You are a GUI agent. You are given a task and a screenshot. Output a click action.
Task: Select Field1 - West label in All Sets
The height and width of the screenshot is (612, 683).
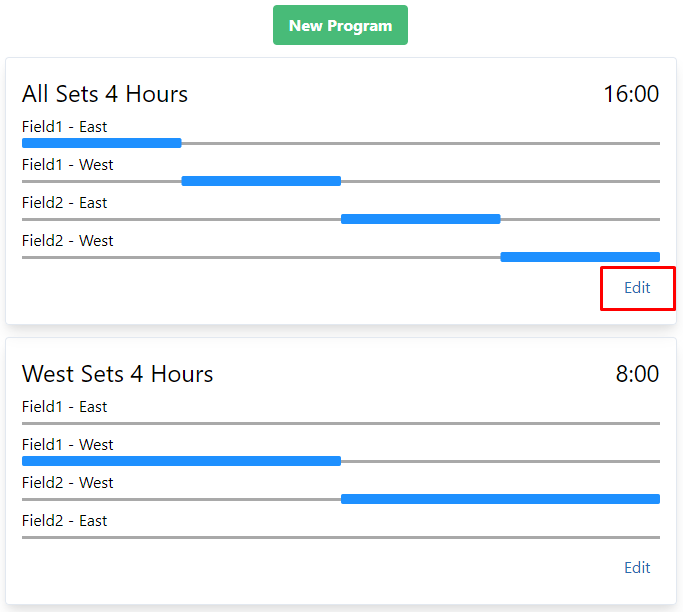click(67, 165)
